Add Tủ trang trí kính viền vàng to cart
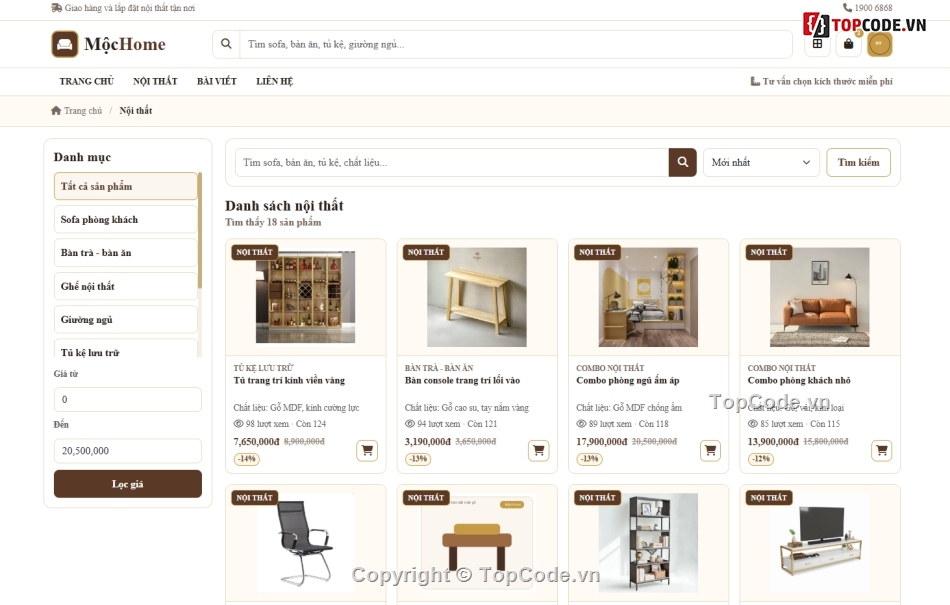The height and width of the screenshot is (605, 950). coord(367,450)
